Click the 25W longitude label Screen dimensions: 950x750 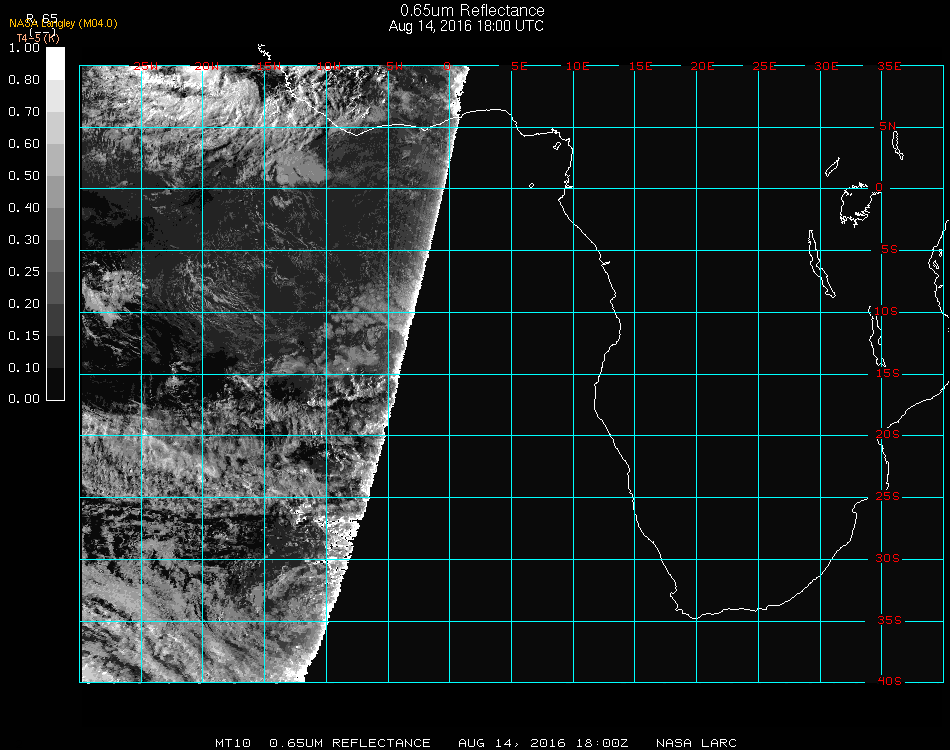click(145, 66)
